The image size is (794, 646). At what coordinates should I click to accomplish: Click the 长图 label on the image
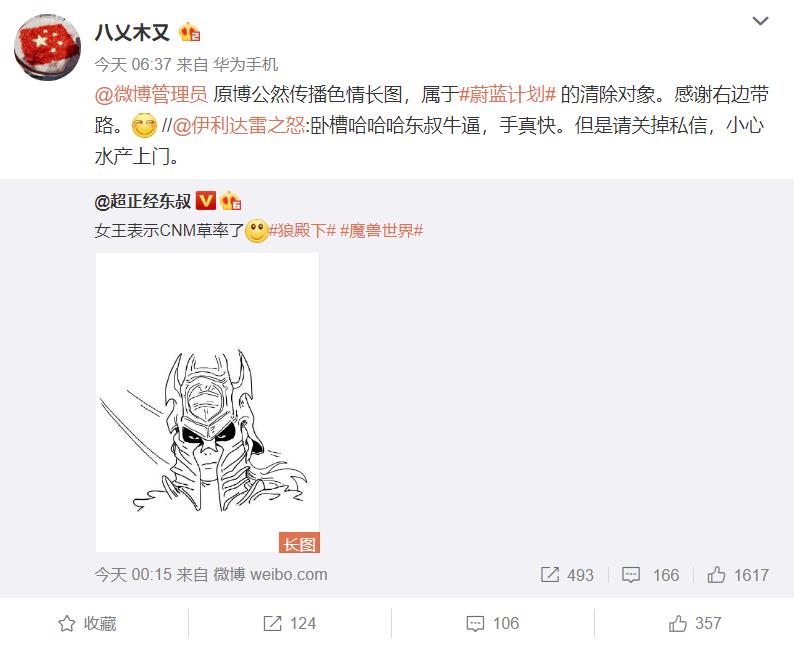coord(299,543)
